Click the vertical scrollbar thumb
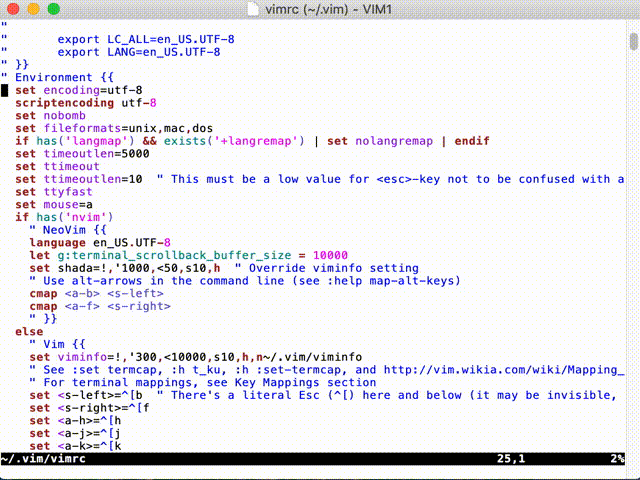Image resolution: width=640 pixels, height=480 pixels. pos(633,41)
